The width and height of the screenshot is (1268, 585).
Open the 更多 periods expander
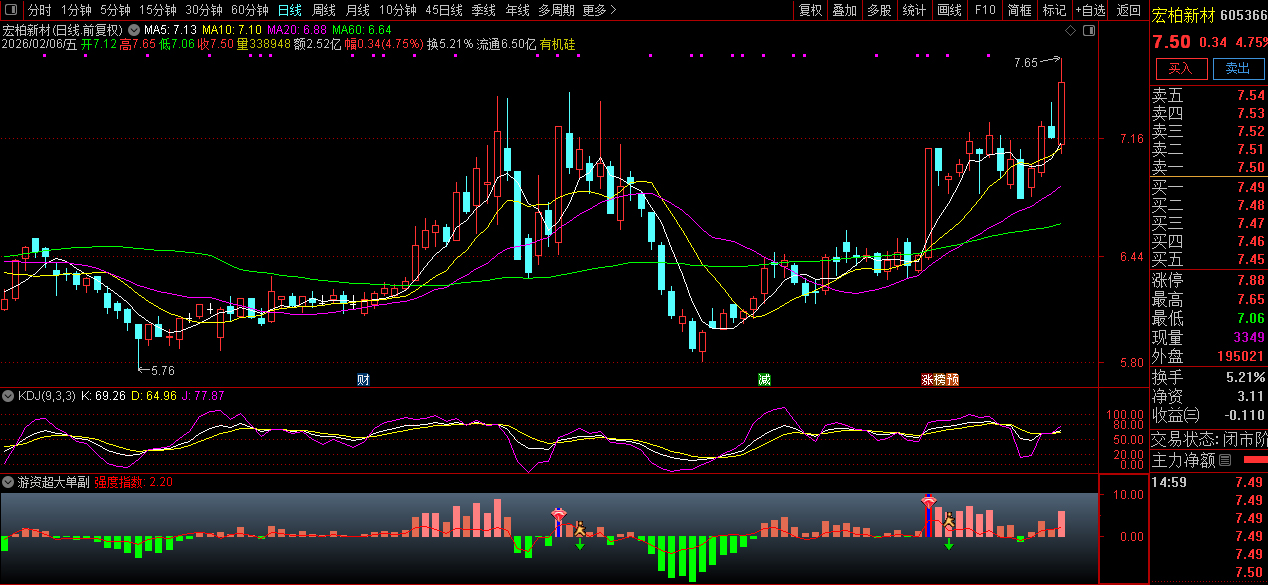click(598, 10)
